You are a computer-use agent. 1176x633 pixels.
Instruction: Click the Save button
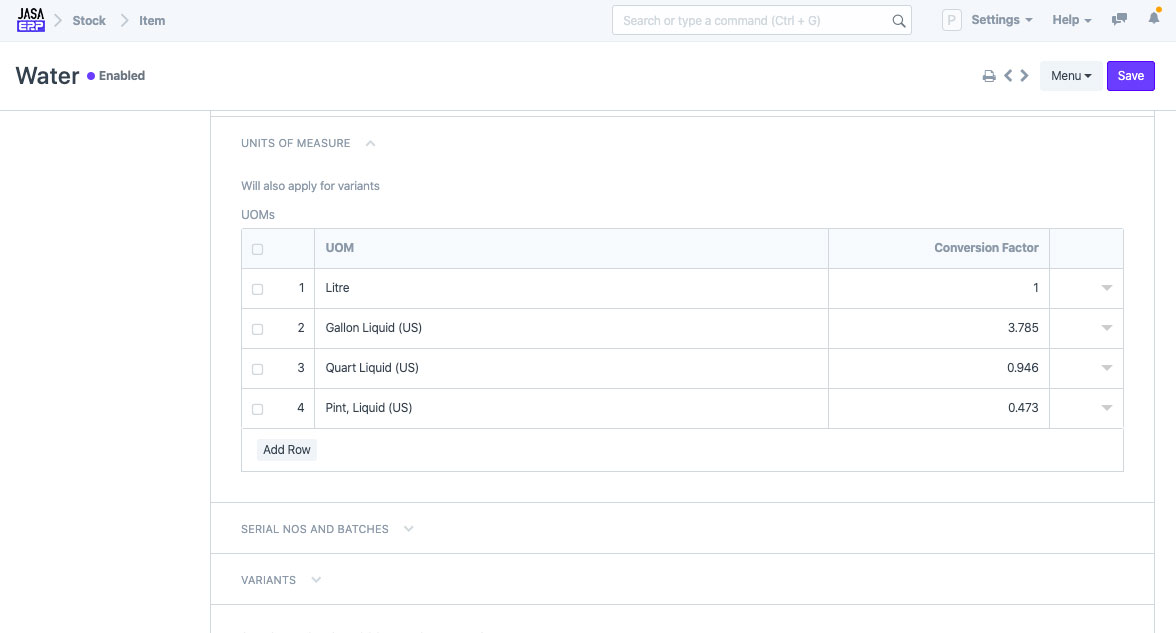pos(1130,76)
